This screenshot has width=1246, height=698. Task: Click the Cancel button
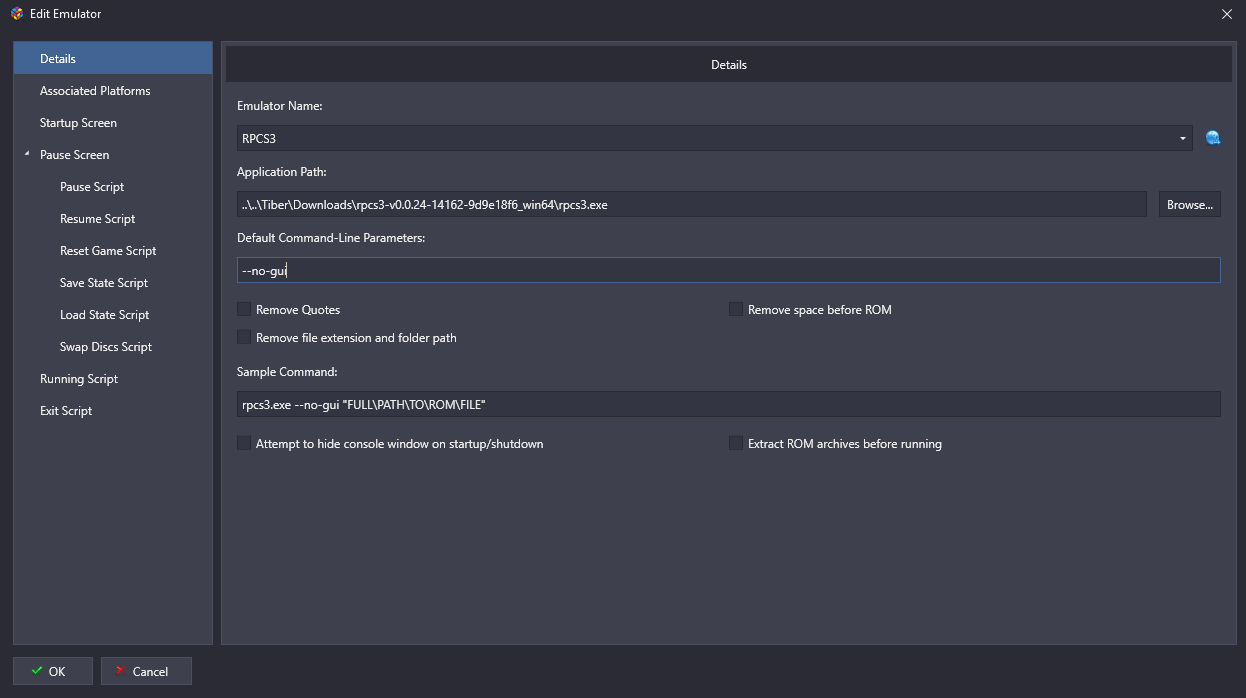point(146,671)
